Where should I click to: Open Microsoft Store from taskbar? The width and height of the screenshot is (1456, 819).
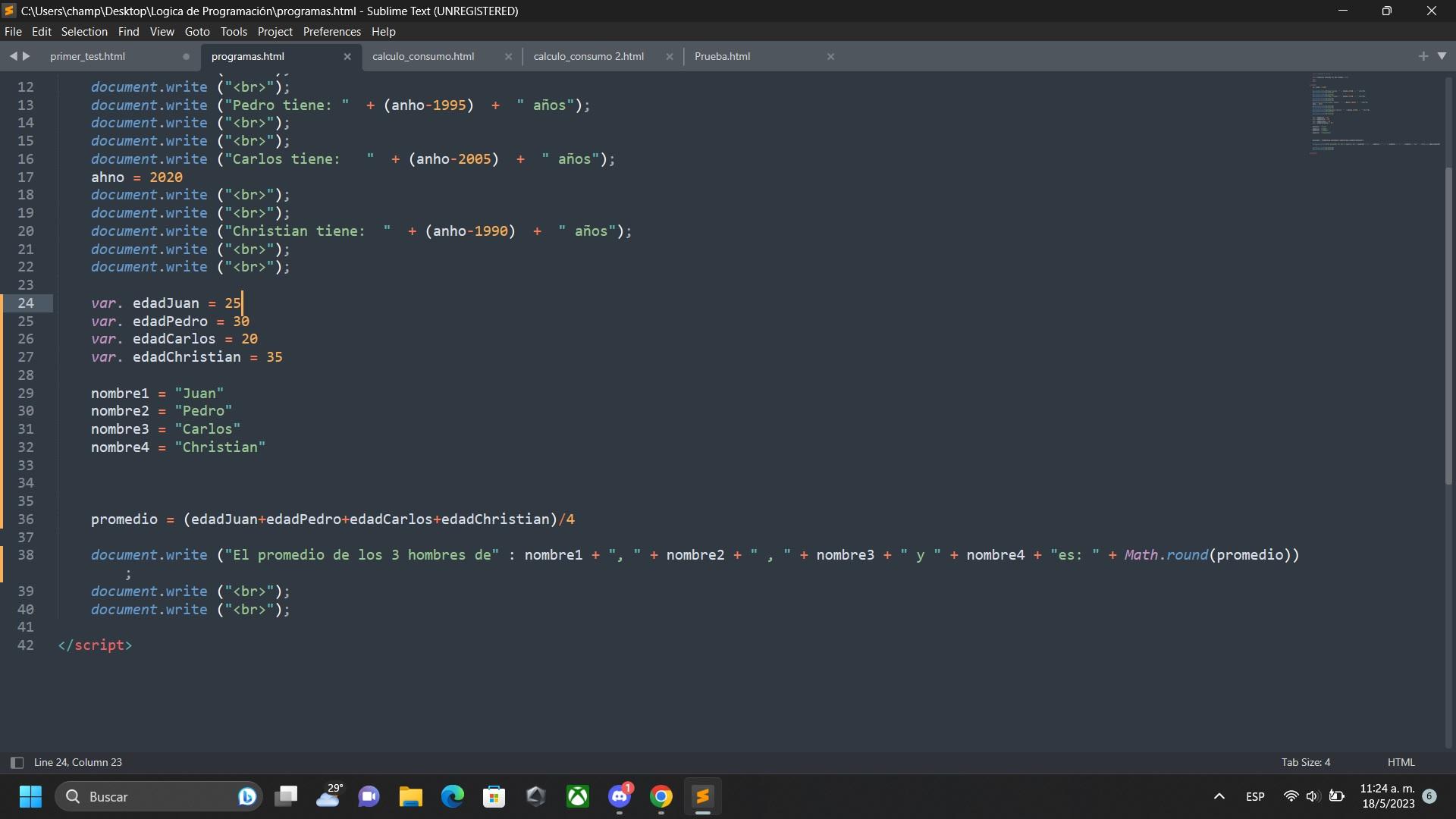tap(494, 796)
